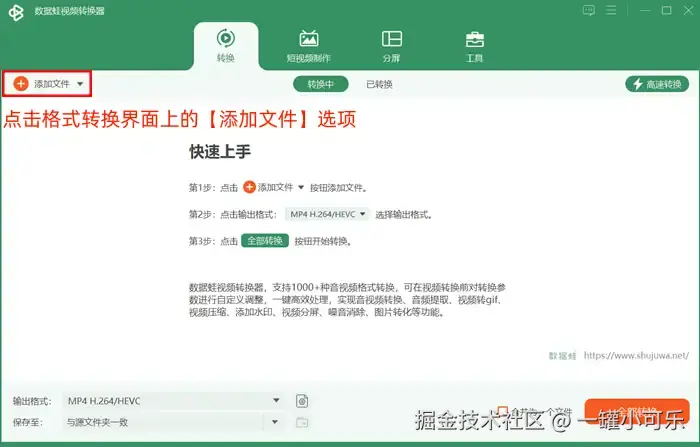The image size is (700, 447).
Task: Click the 保存至 label at the bottom
Action: tap(28, 422)
